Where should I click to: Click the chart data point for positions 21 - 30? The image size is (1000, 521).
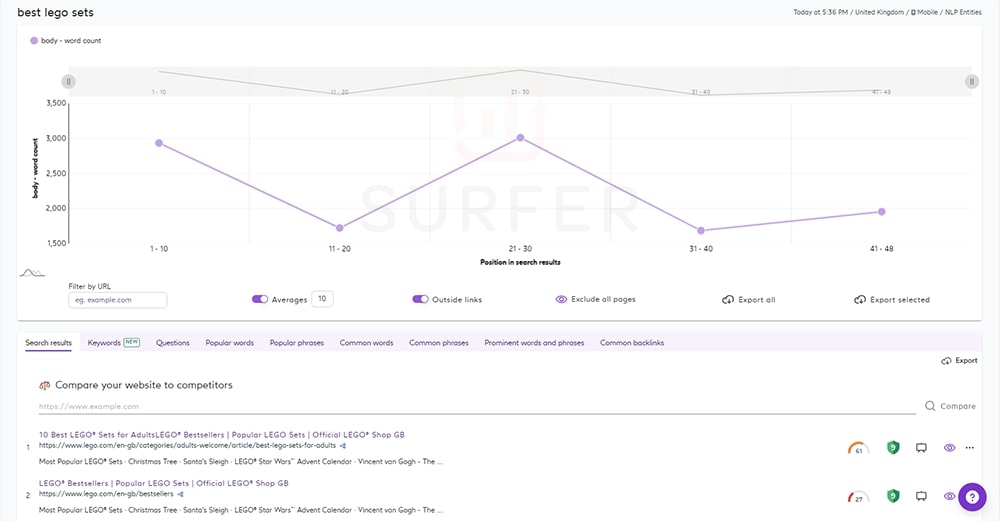pyautogui.click(x=520, y=138)
